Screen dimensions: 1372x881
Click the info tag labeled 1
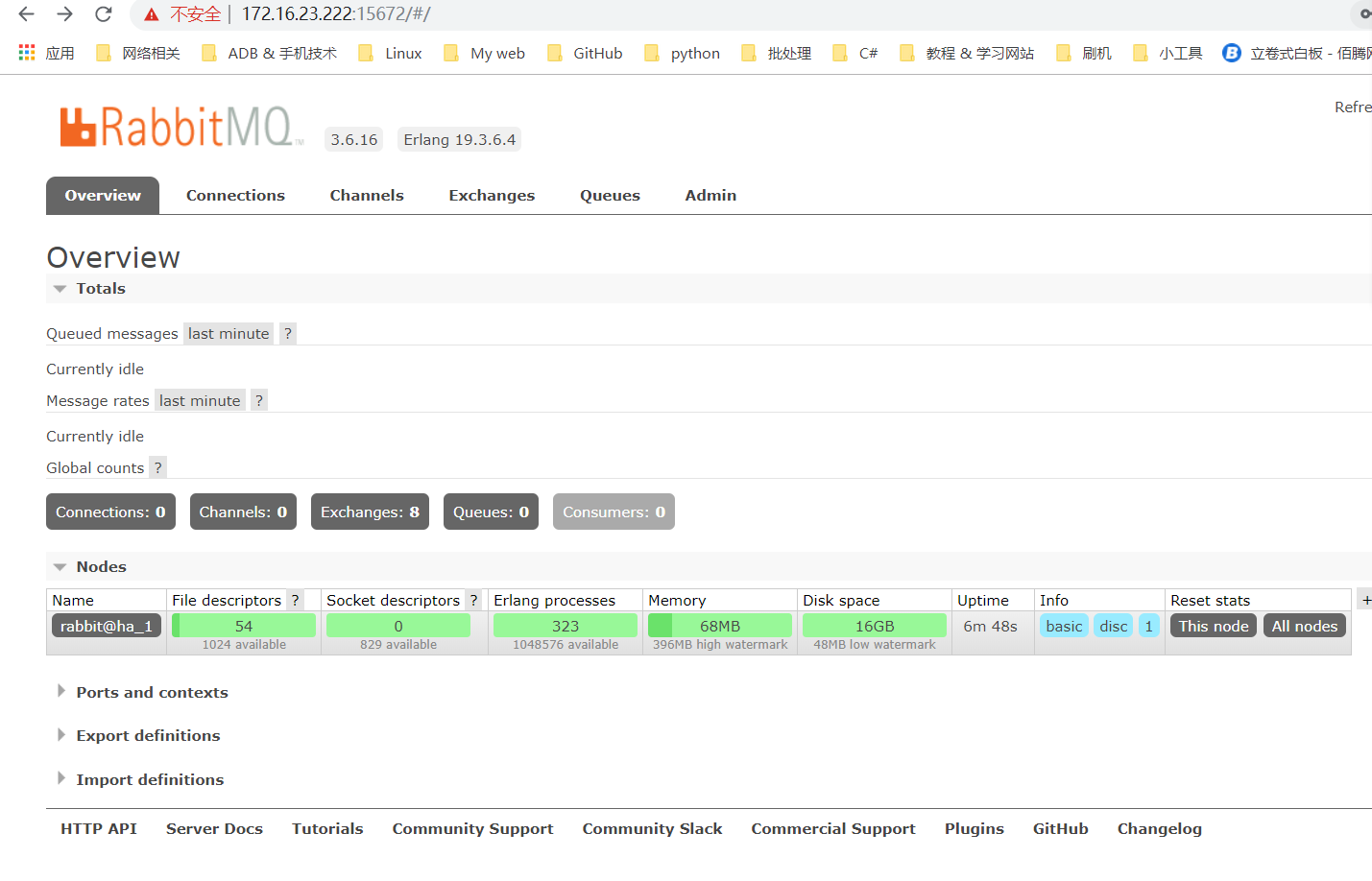1148,626
